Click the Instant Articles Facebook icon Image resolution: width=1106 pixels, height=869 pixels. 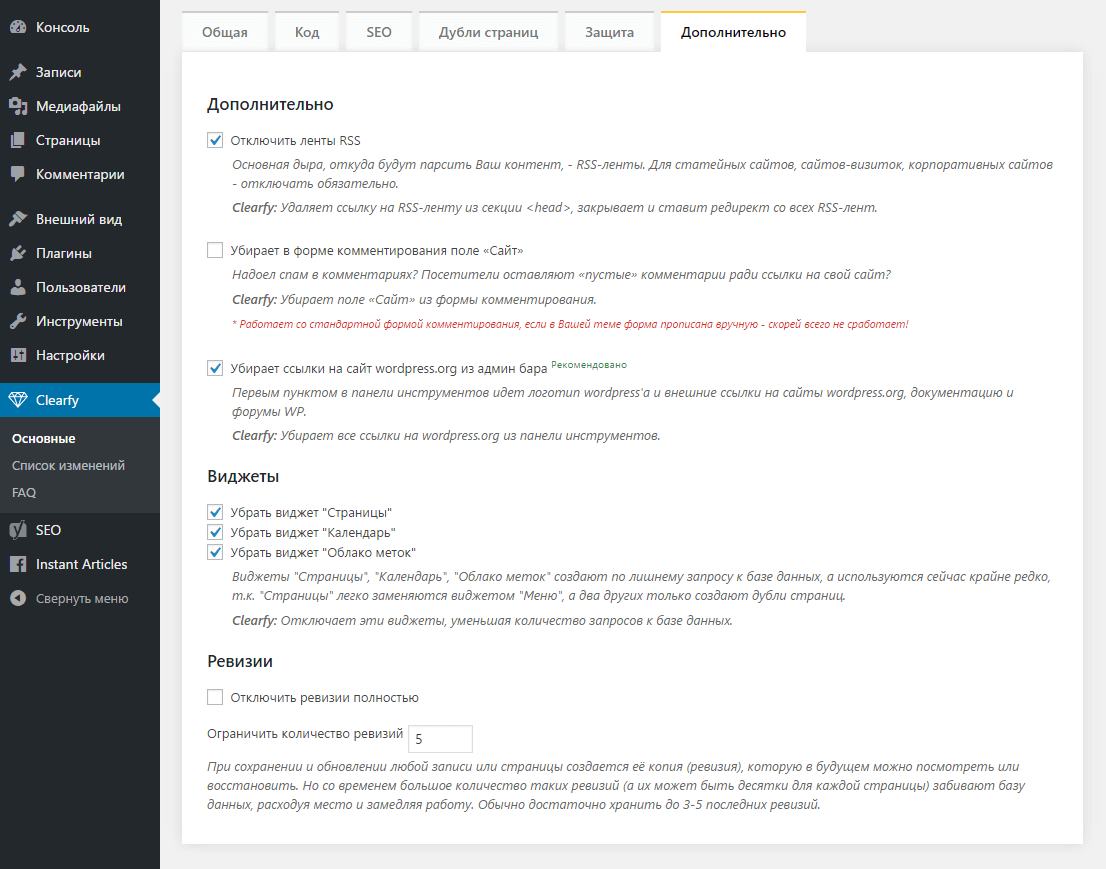[18, 564]
